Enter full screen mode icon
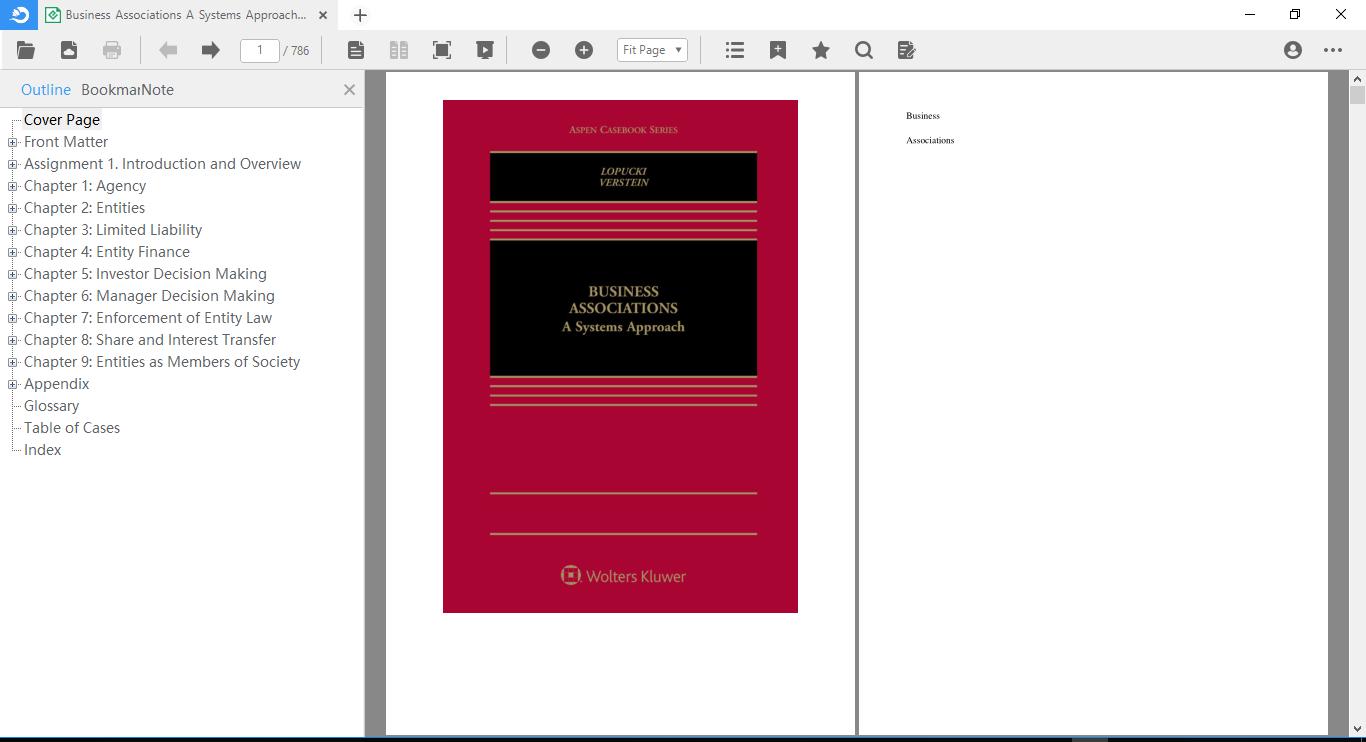 click(442, 50)
